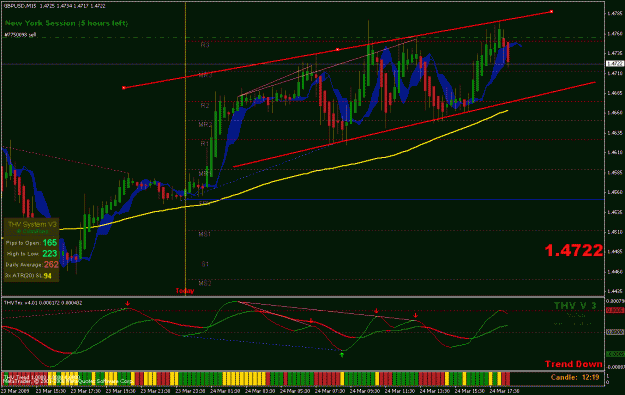Click the green up arrow in the oscillator

coord(342,354)
